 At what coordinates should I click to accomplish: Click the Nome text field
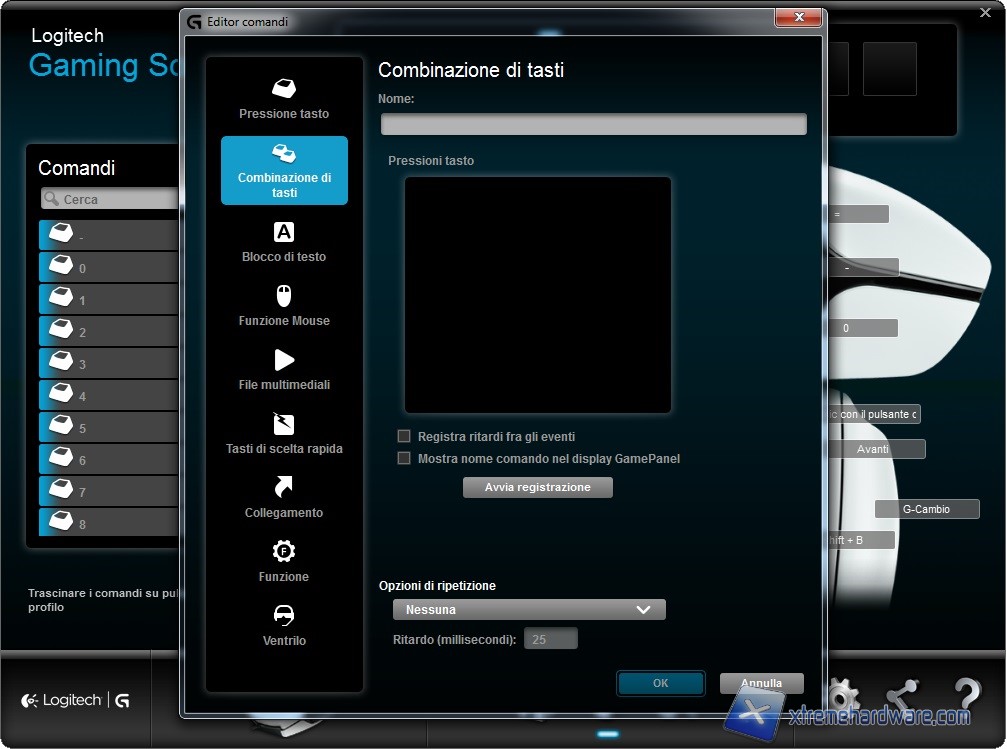[593, 124]
